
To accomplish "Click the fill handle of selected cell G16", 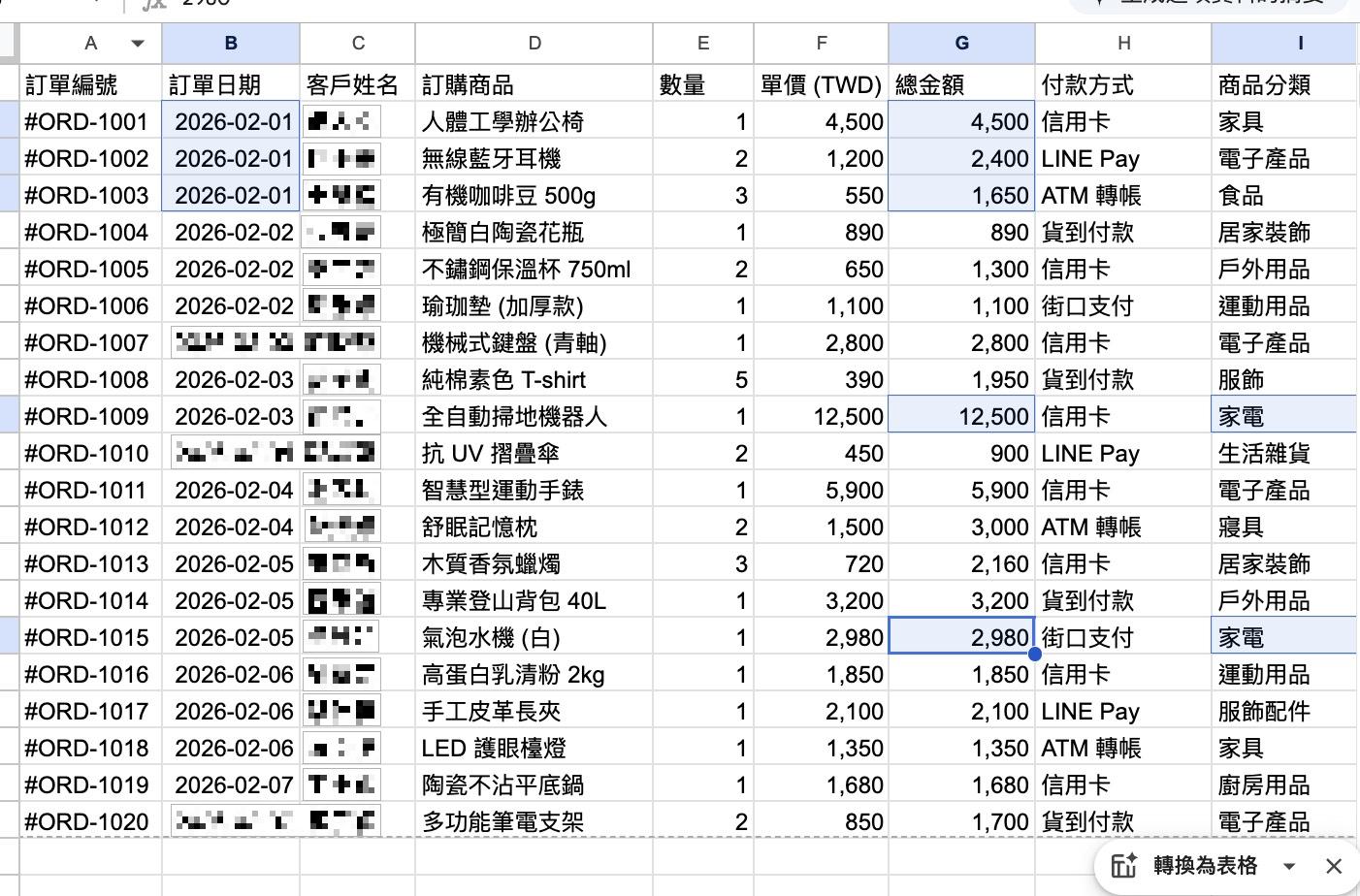I will pyautogui.click(x=1035, y=655).
